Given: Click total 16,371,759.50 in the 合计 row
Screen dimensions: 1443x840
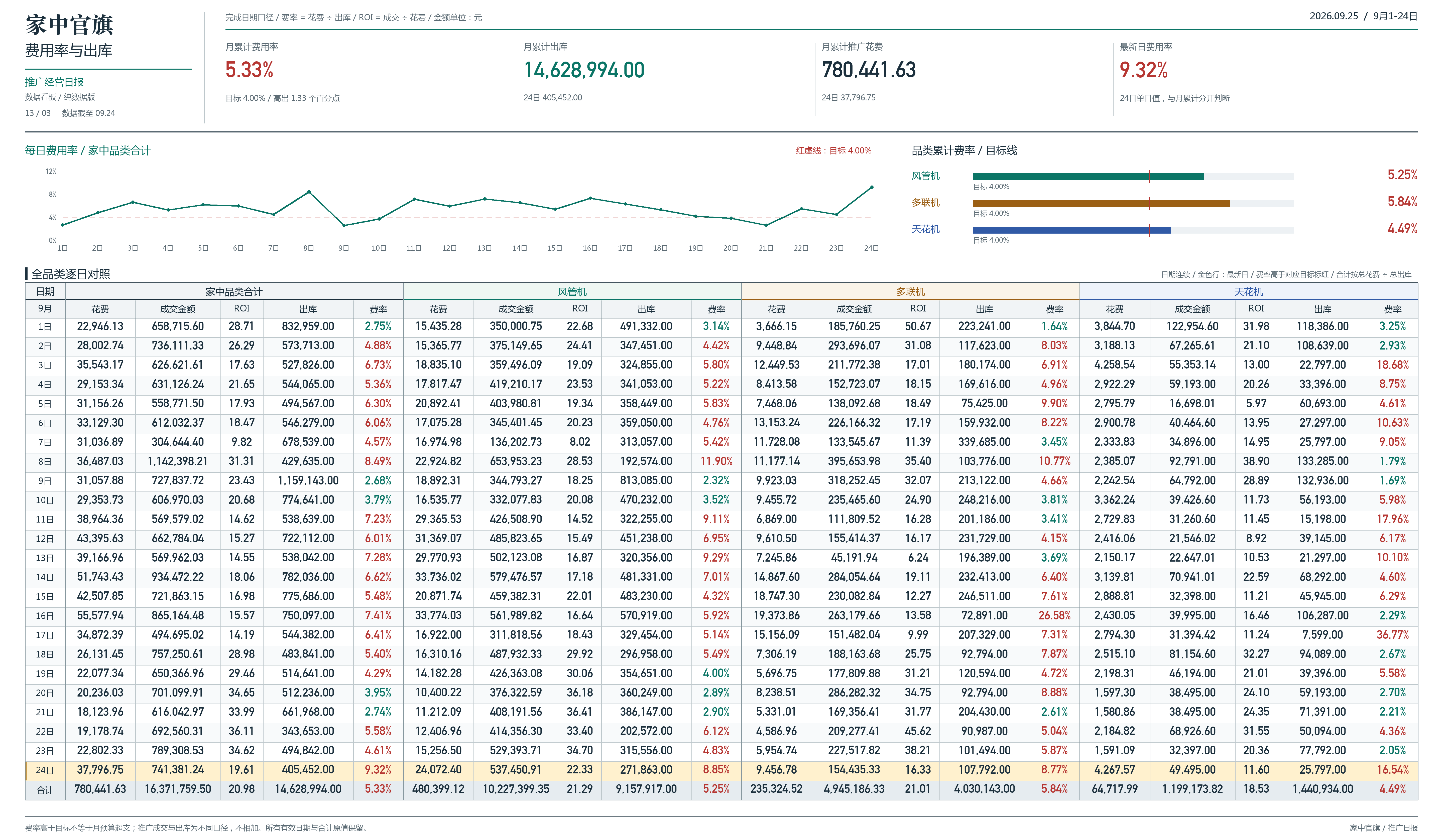Looking at the screenshot, I should (178, 790).
